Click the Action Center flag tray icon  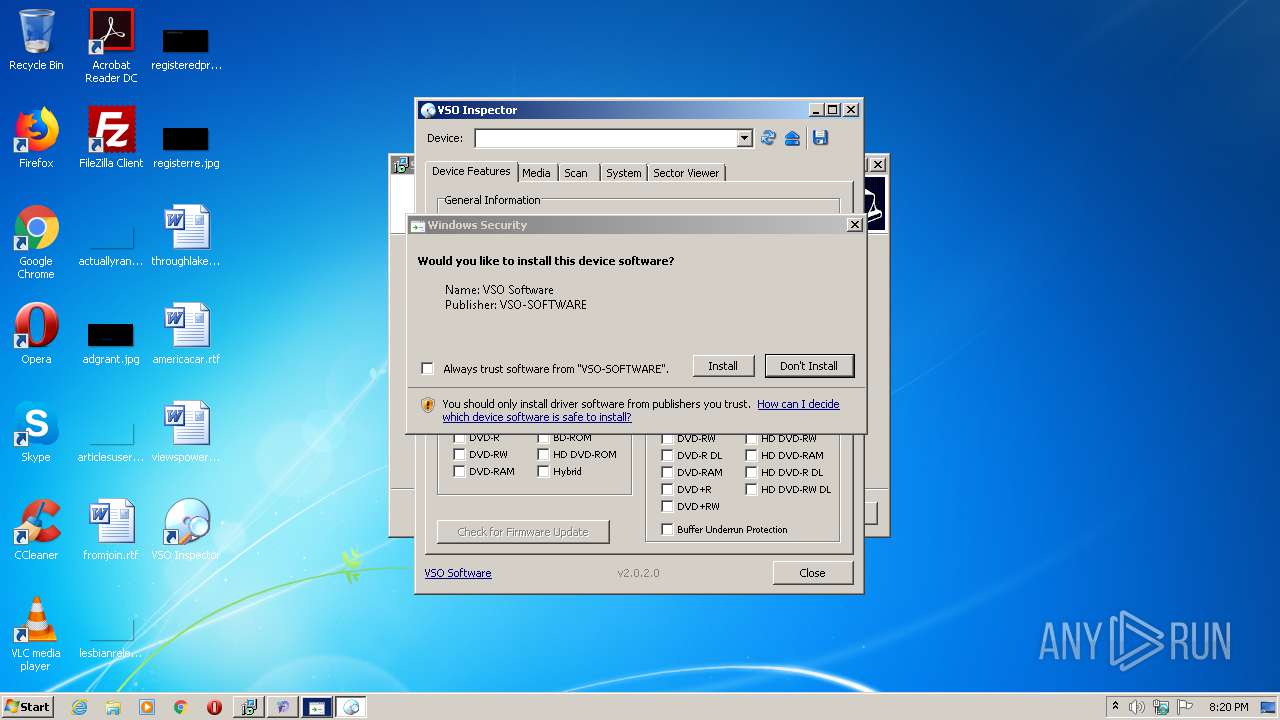(x=1185, y=707)
